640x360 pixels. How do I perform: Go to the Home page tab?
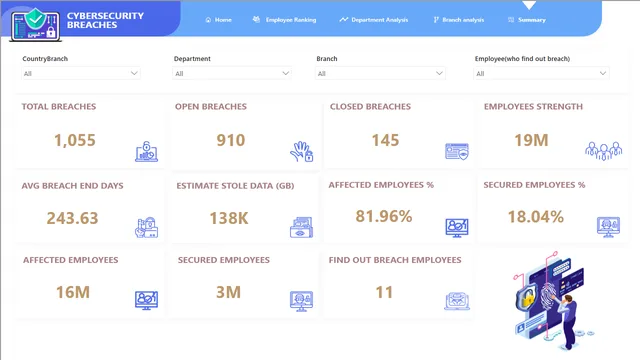coord(218,20)
